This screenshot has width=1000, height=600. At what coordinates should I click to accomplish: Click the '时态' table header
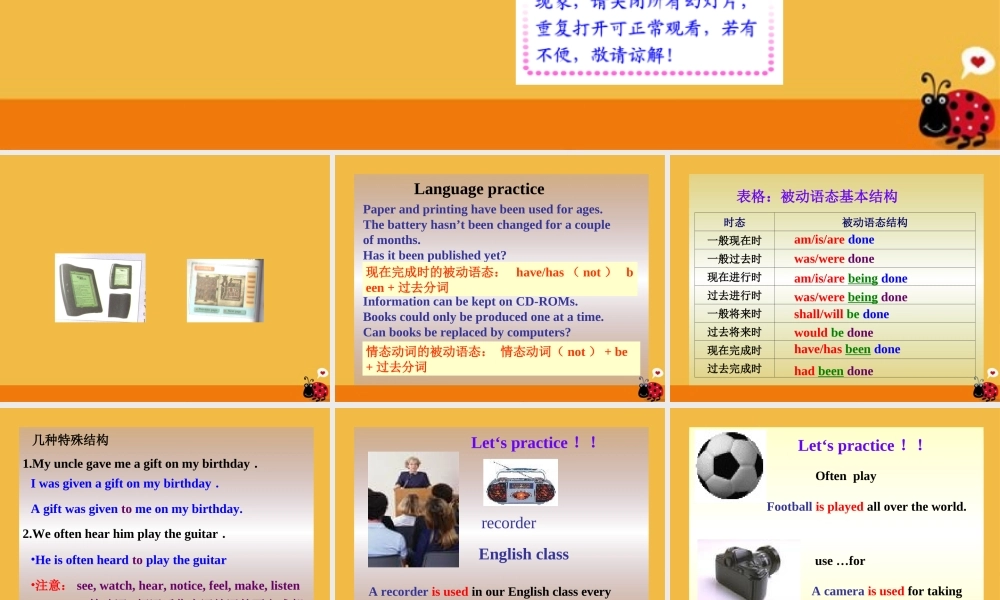tap(734, 222)
